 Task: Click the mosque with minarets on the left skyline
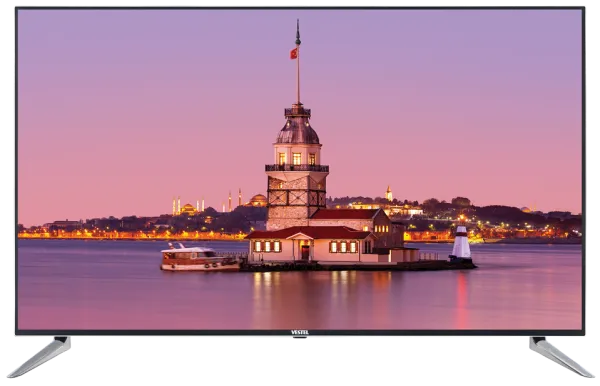coord(188,207)
